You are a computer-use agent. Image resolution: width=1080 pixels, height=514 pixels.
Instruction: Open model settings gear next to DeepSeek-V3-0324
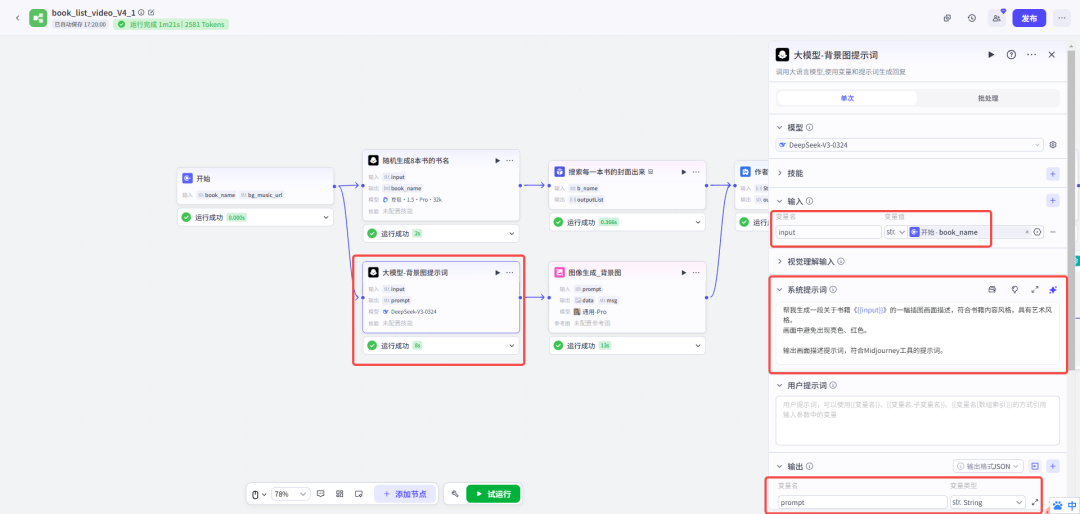coord(1052,145)
